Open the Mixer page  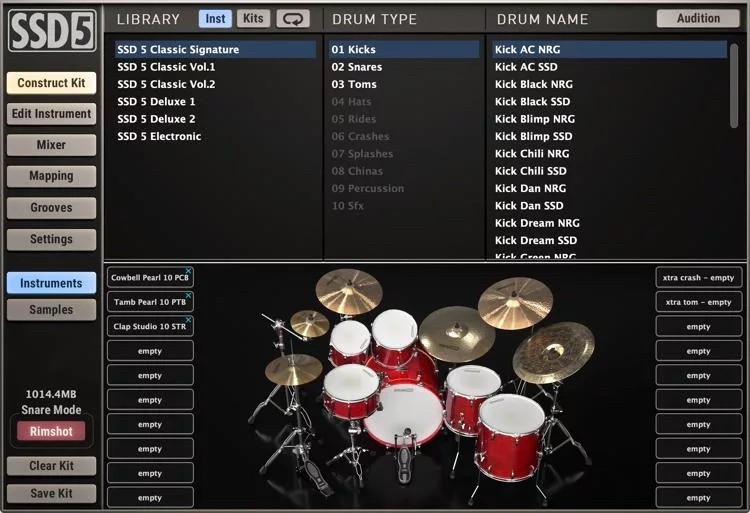point(51,145)
